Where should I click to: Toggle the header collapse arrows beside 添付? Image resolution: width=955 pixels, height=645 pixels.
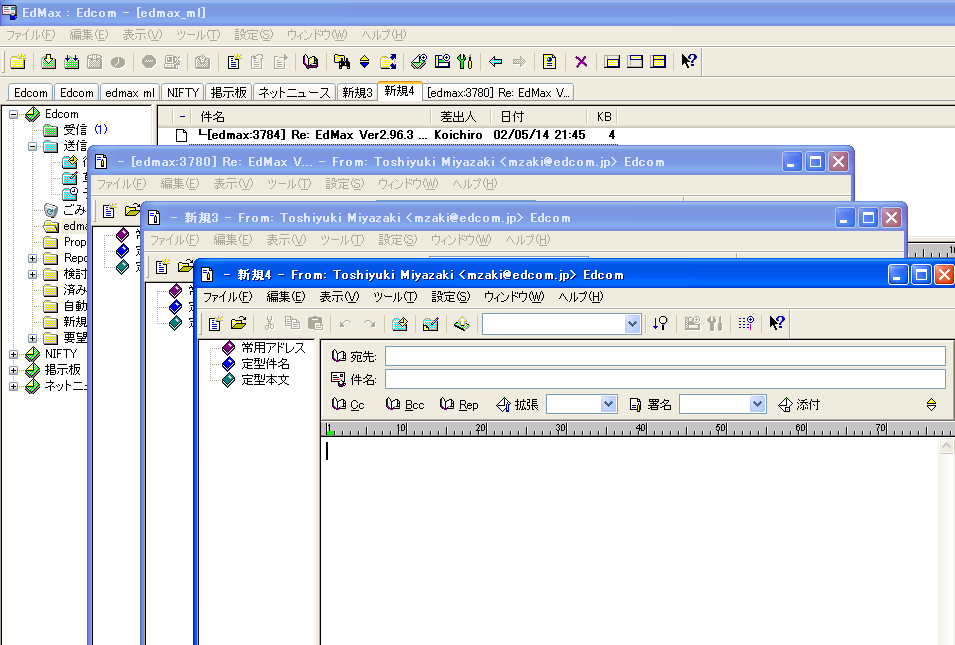931,404
